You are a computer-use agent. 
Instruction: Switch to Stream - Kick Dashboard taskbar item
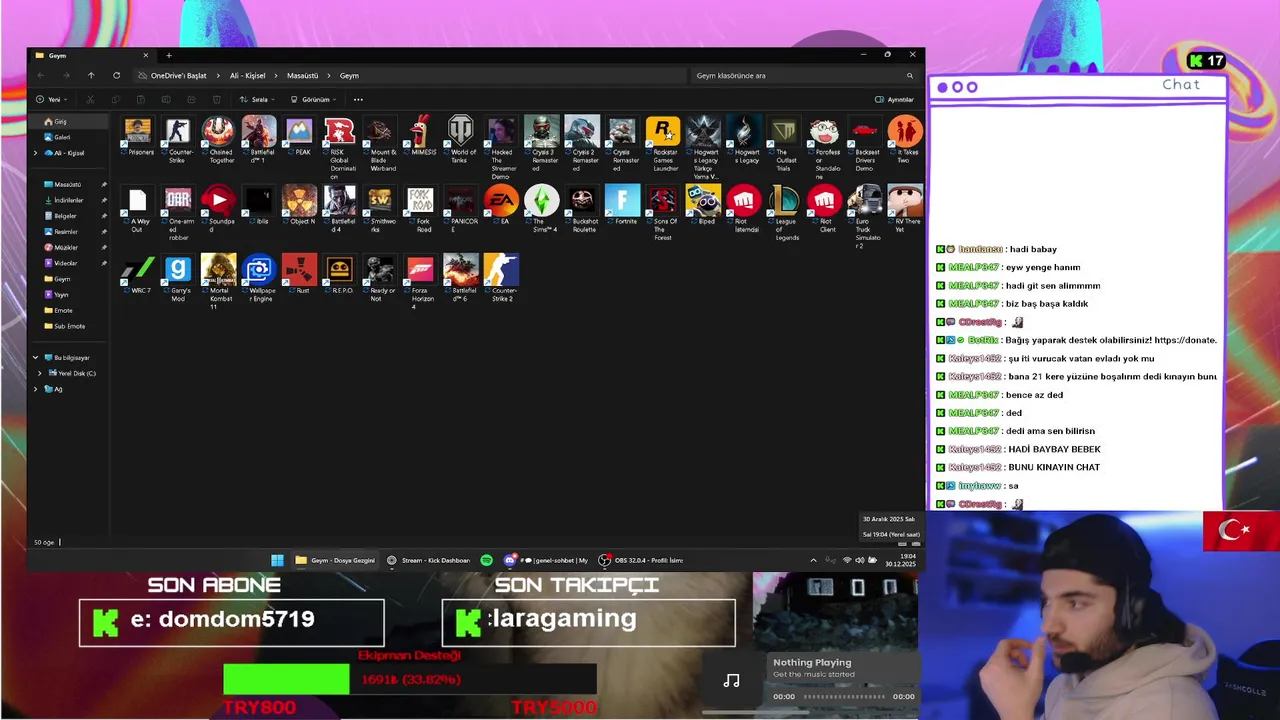click(x=429, y=560)
